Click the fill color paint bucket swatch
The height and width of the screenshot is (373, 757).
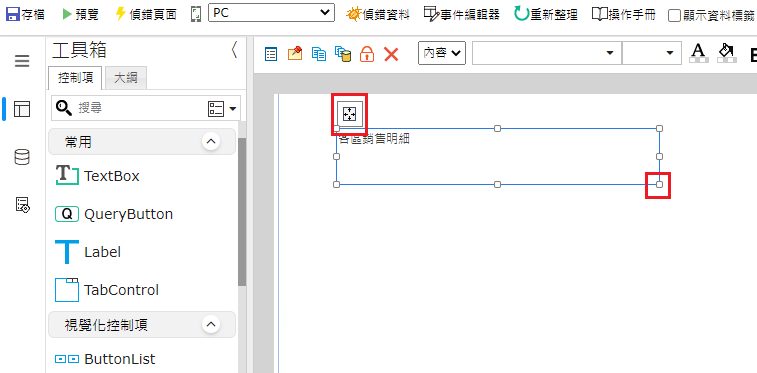pyautogui.click(x=727, y=53)
